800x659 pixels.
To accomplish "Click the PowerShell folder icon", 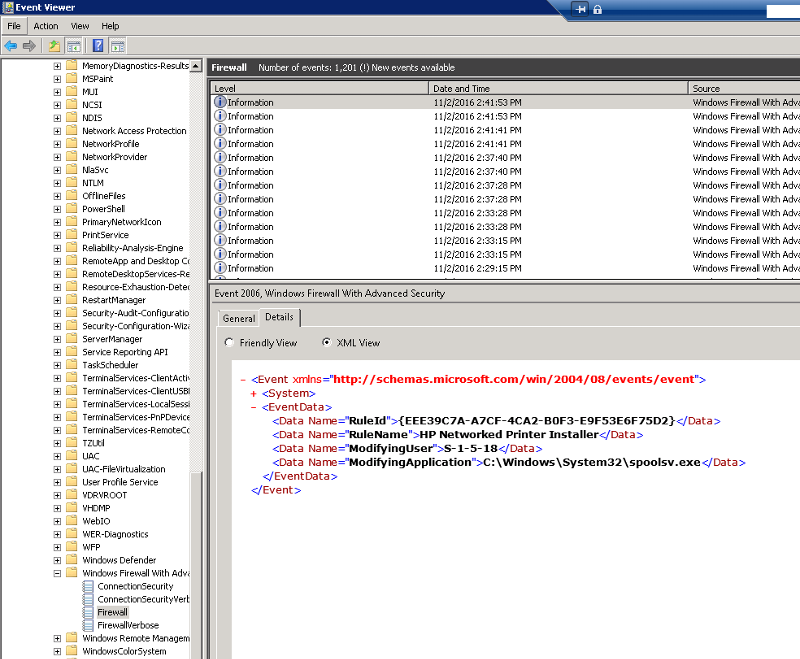I will click(x=72, y=208).
